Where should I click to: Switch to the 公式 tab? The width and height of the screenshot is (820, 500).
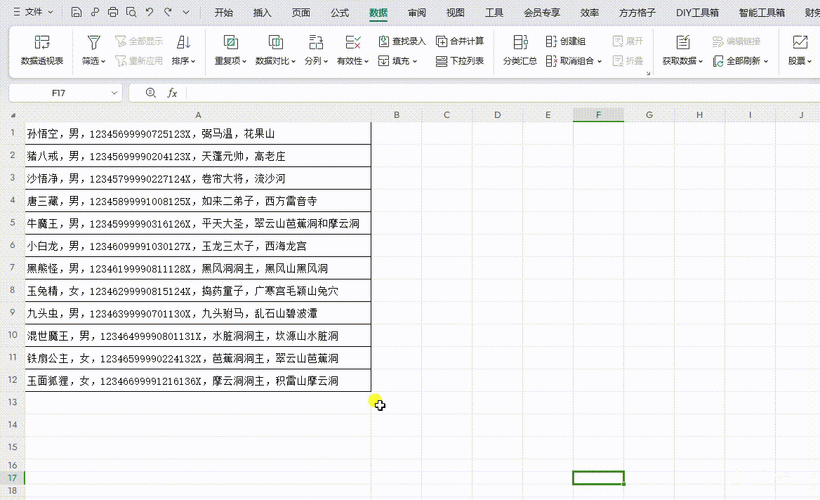click(339, 13)
